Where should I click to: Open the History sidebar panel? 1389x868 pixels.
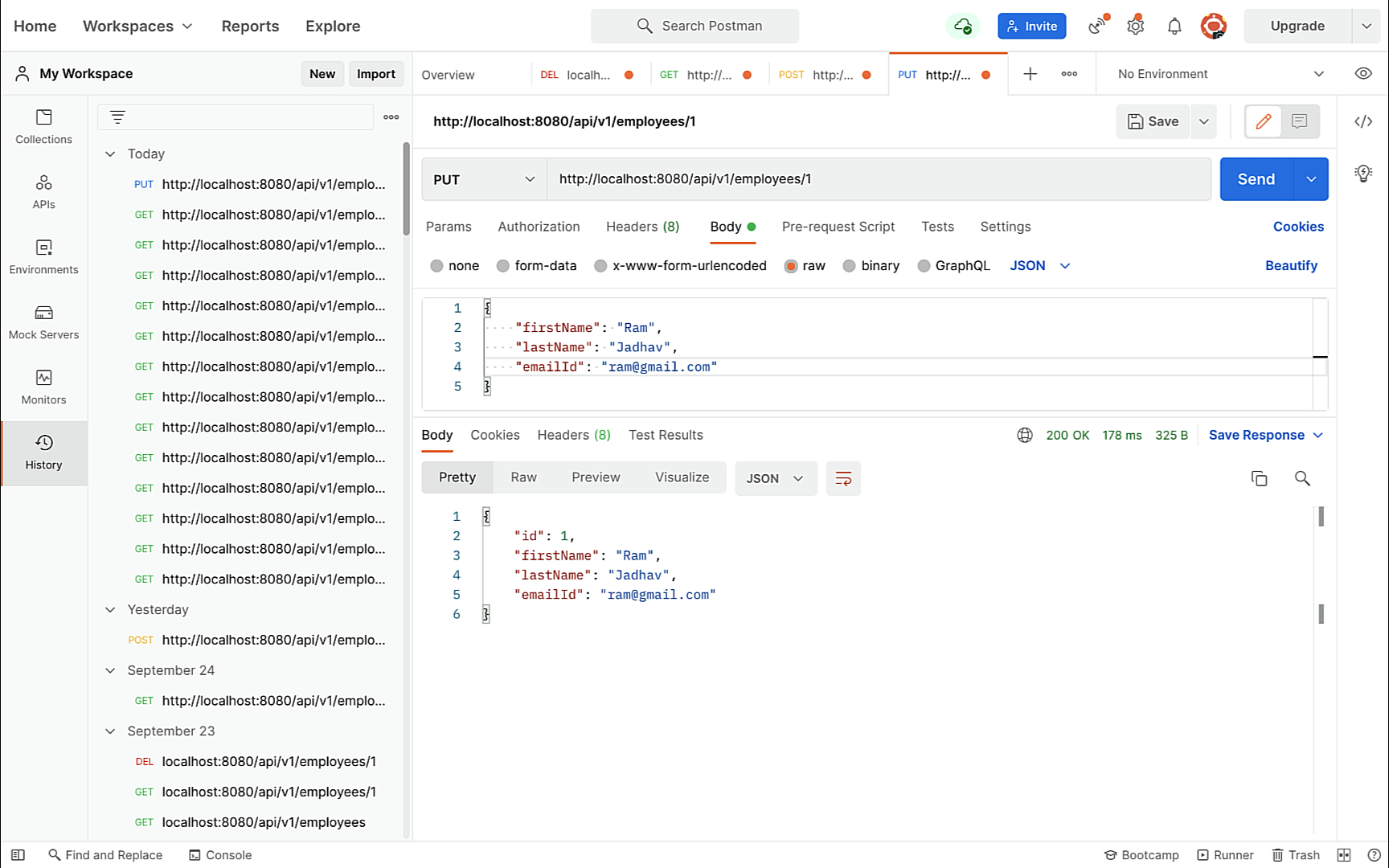[43, 452]
